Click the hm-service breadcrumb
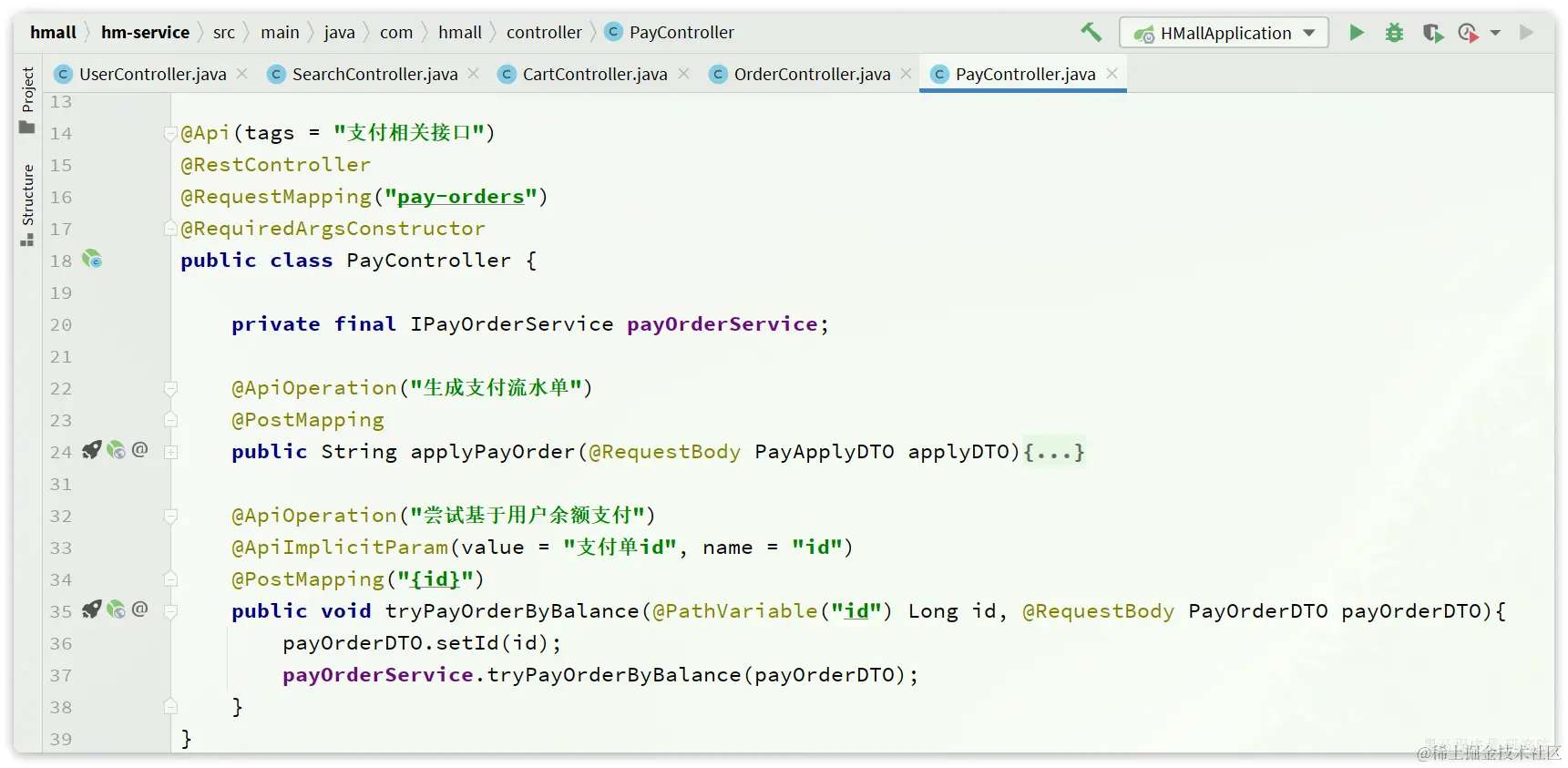 (x=145, y=33)
